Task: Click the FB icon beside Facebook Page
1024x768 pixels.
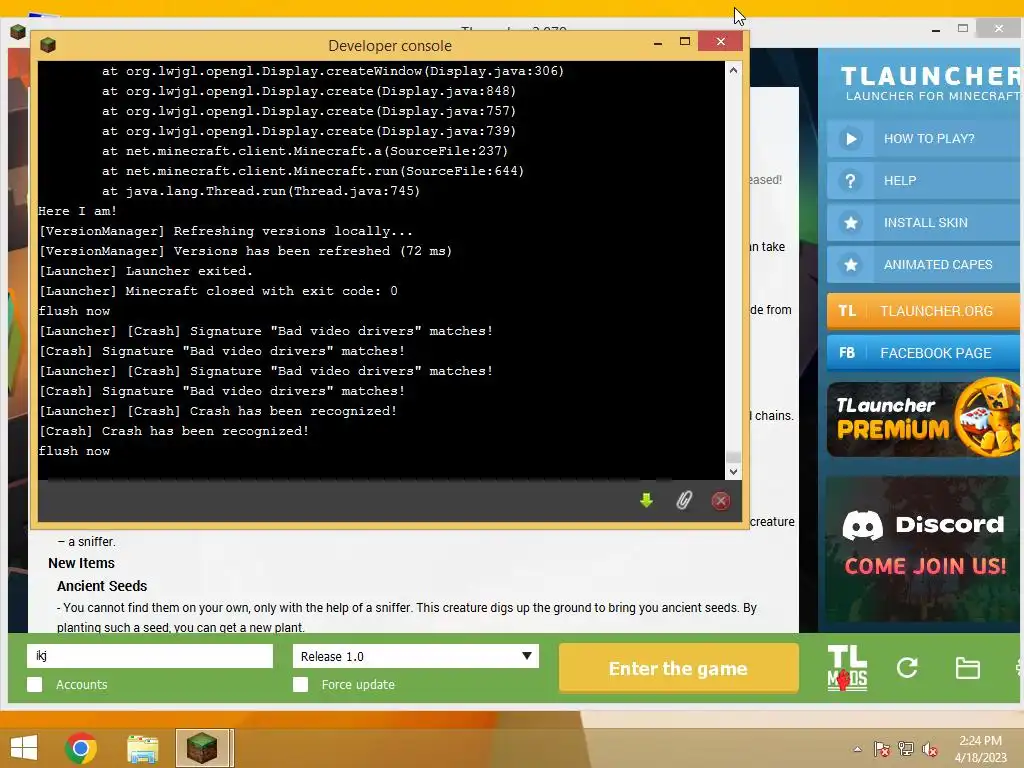Action: coord(847,353)
